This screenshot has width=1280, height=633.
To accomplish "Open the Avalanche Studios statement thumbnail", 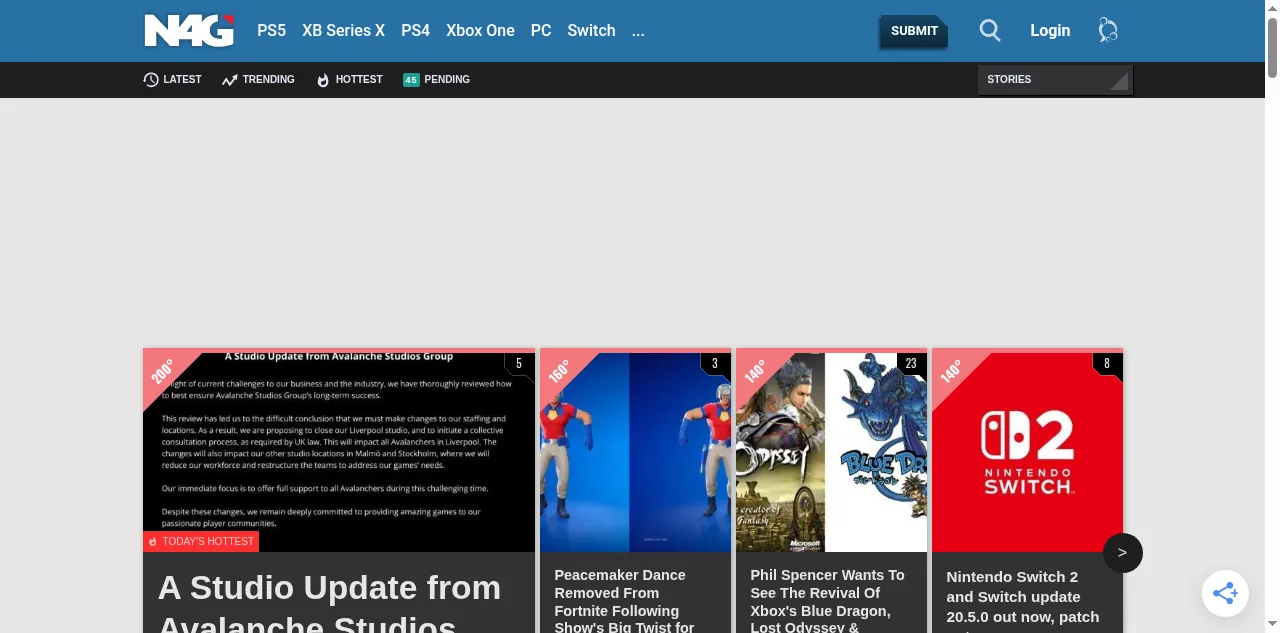I will (x=339, y=450).
